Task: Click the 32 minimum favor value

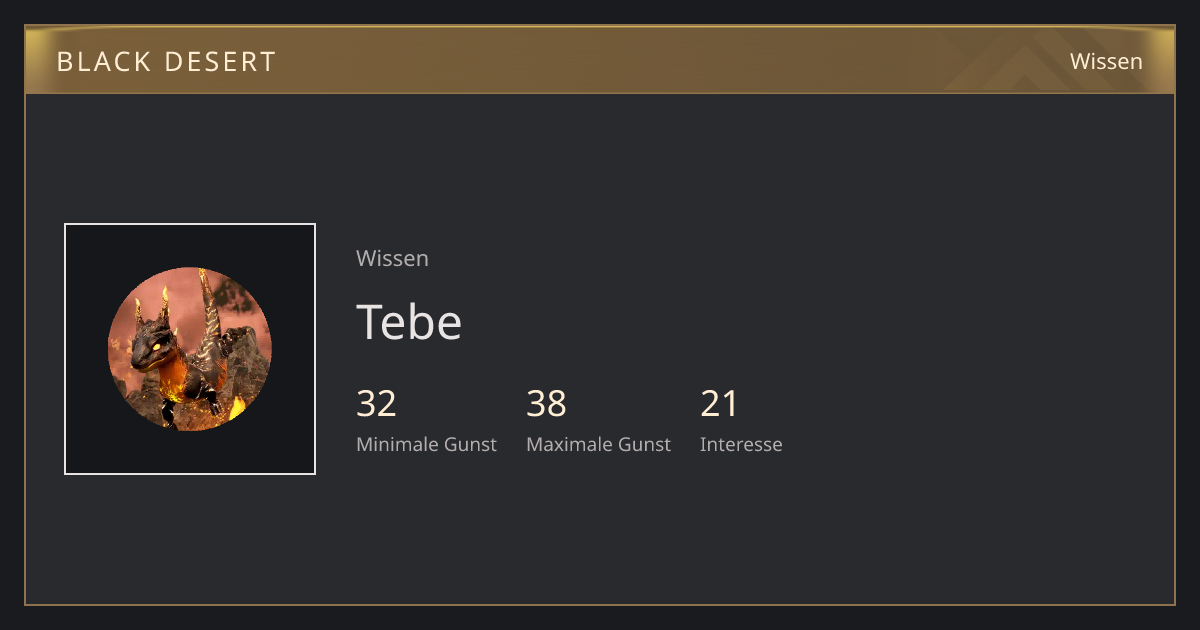Action: click(376, 404)
